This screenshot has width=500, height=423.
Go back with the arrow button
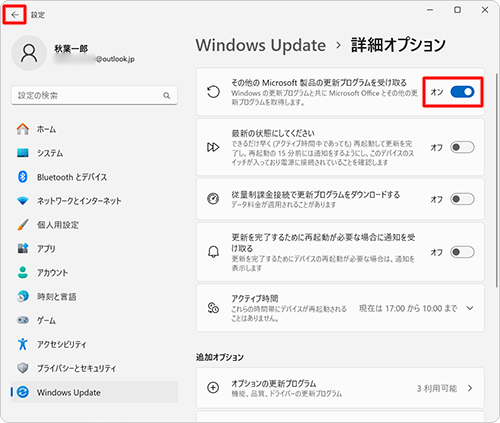[15, 15]
